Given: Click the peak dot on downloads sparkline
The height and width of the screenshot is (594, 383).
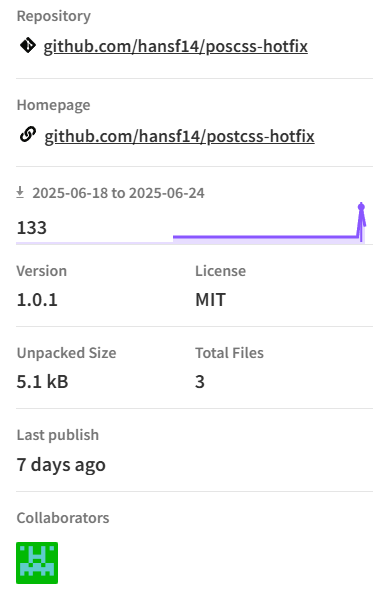Looking at the screenshot, I should (361, 206).
